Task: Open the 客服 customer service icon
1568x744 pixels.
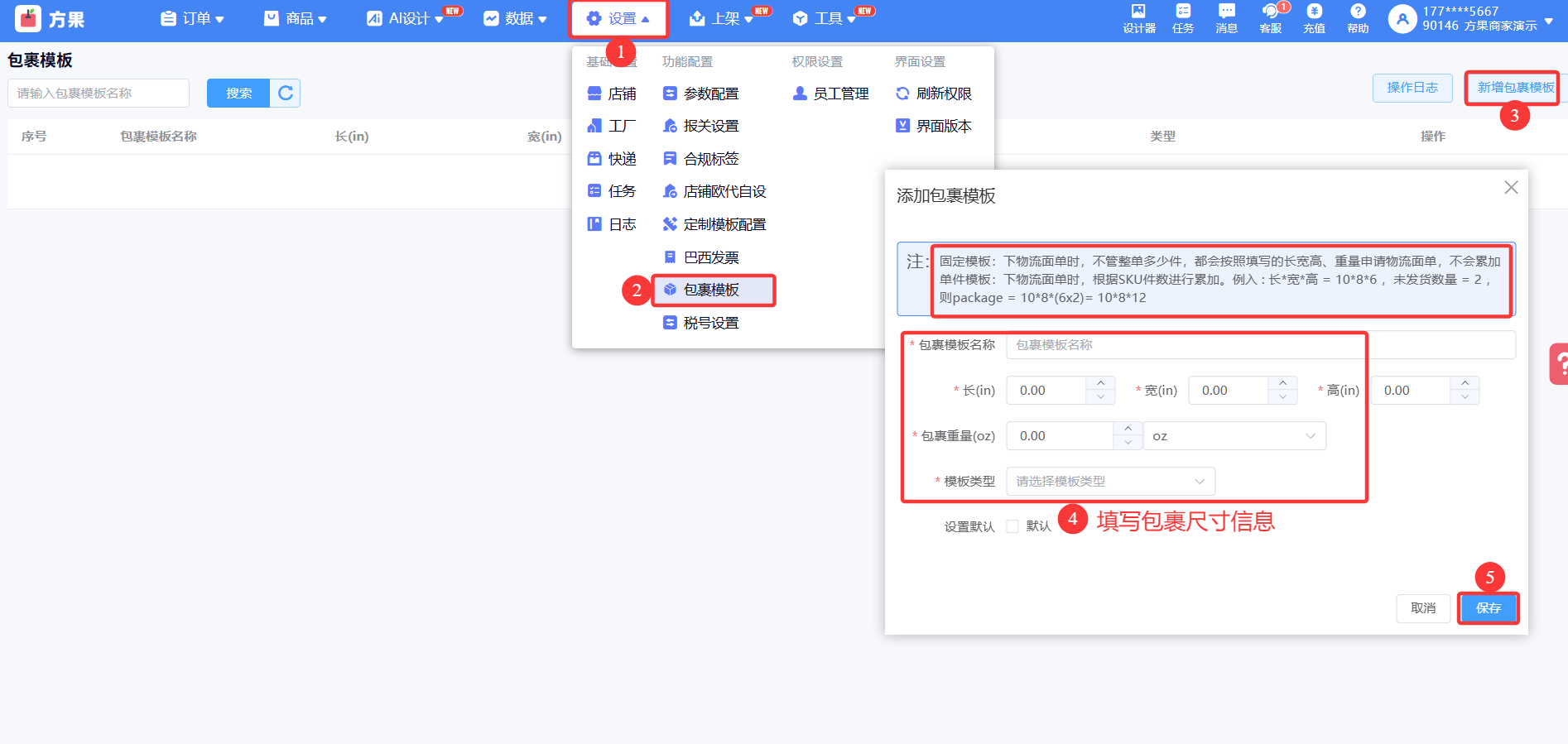Action: [x=1271, y=18]
